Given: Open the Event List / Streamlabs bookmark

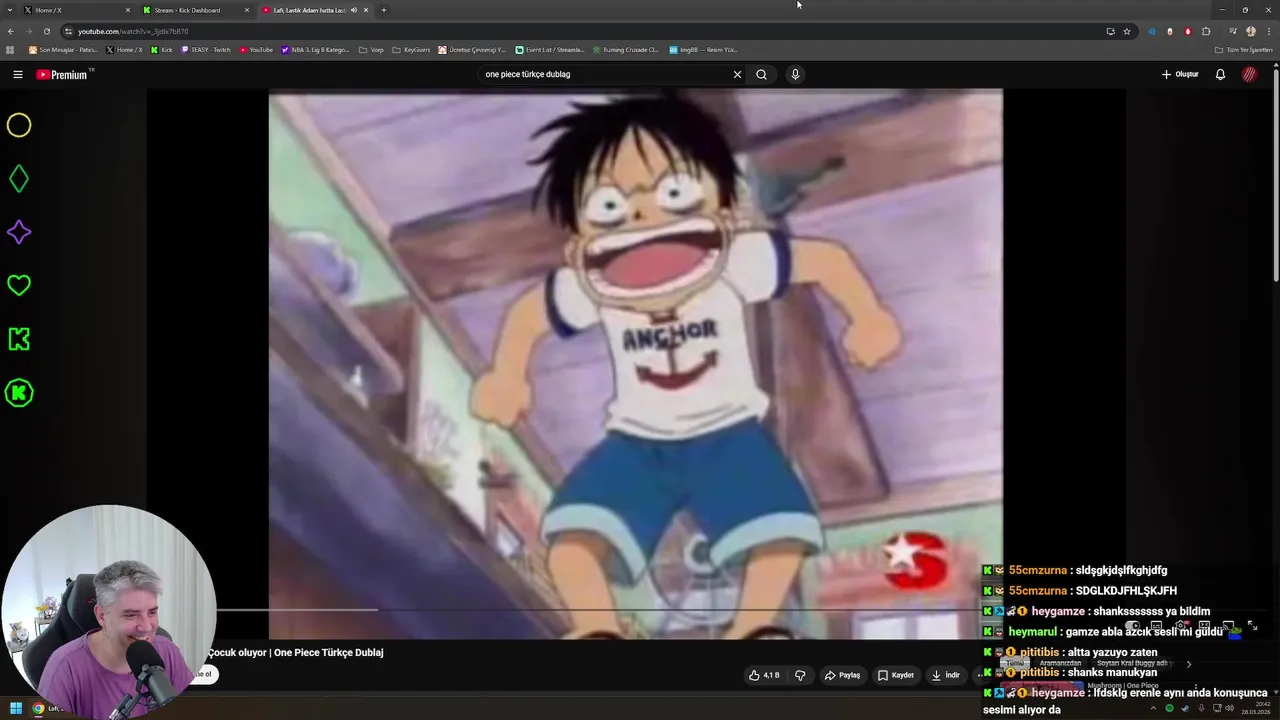Looking at the screenshot, I should tap(550, 49).
